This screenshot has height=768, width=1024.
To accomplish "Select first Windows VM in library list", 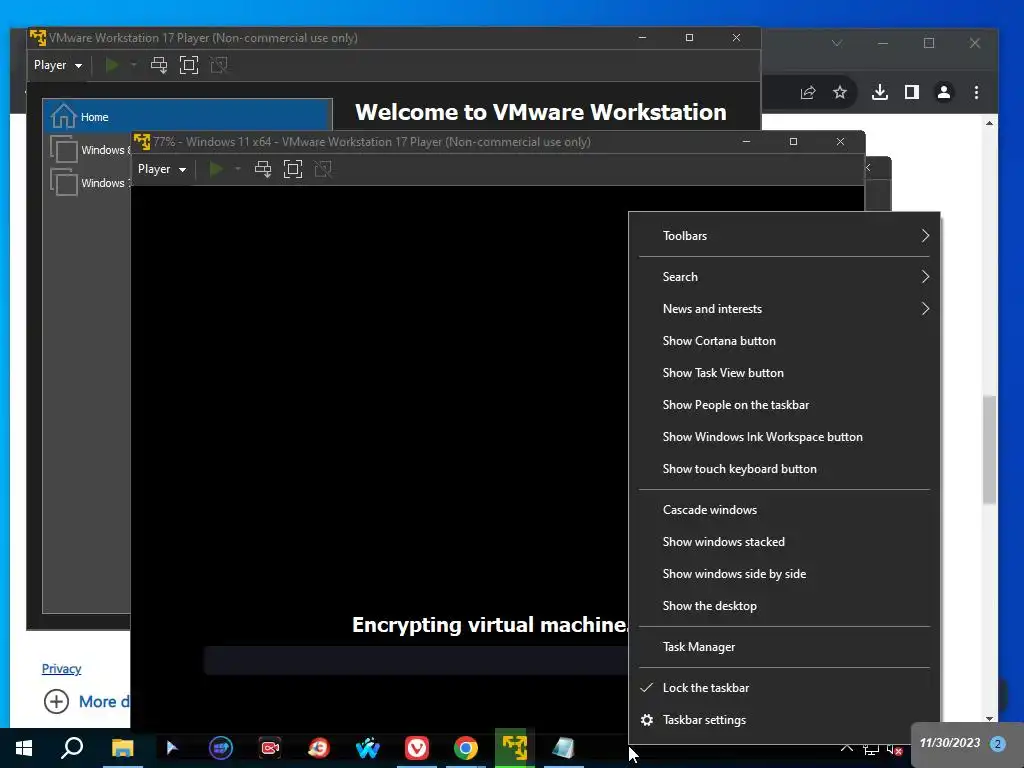I will 89,150.
